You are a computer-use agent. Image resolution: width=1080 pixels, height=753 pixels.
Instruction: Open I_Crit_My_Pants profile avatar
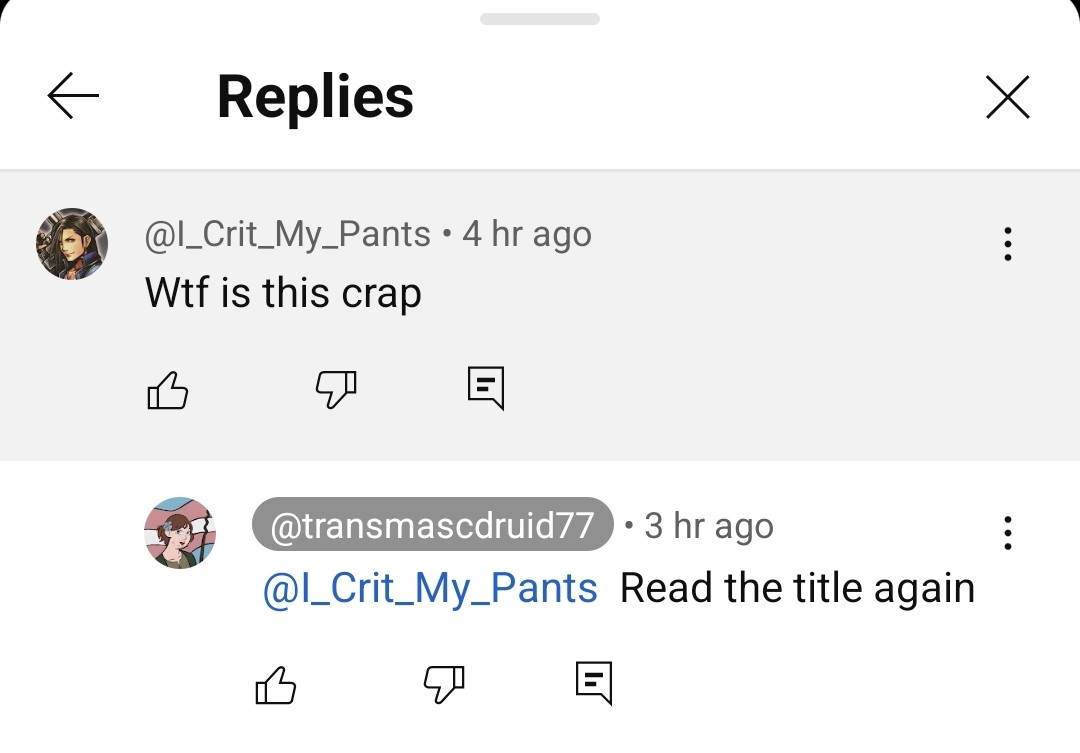tap(72, 244)
